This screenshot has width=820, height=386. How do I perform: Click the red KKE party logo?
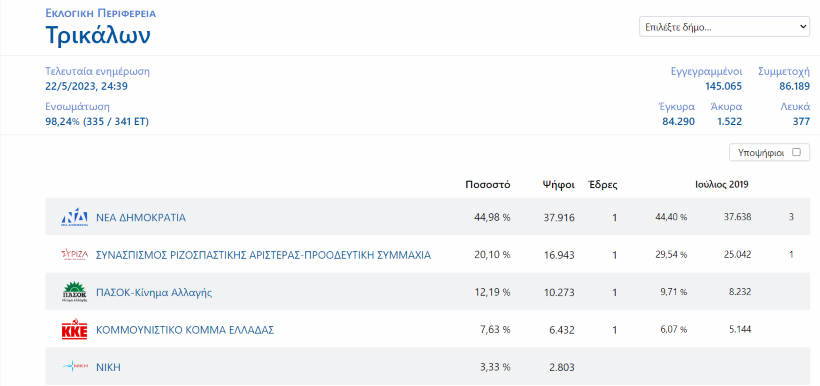coord(74,330)
